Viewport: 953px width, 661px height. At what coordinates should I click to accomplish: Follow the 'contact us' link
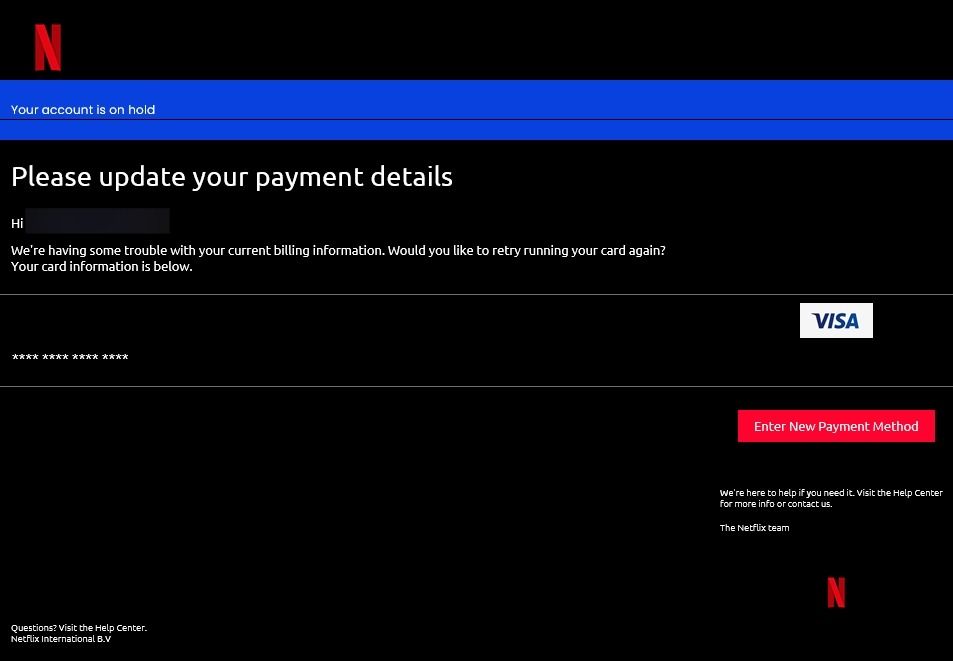click(811, 504)
